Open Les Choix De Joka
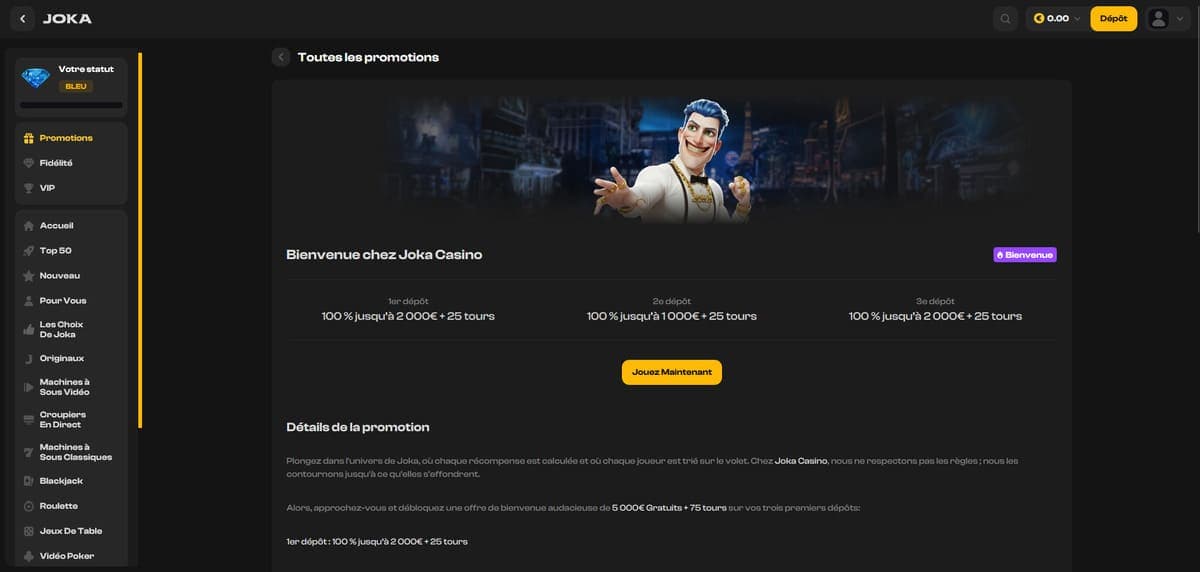The image size is (1200, 572). click(x=61, y=329)
